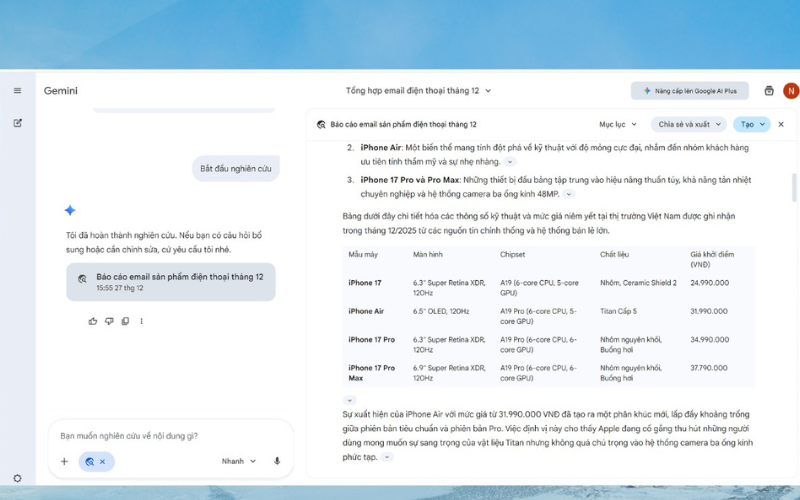Viewport: 800px width, 500px height.
Task: Click the microphone voice input icon
Action: pyautogui.click(x=277, y=461)
